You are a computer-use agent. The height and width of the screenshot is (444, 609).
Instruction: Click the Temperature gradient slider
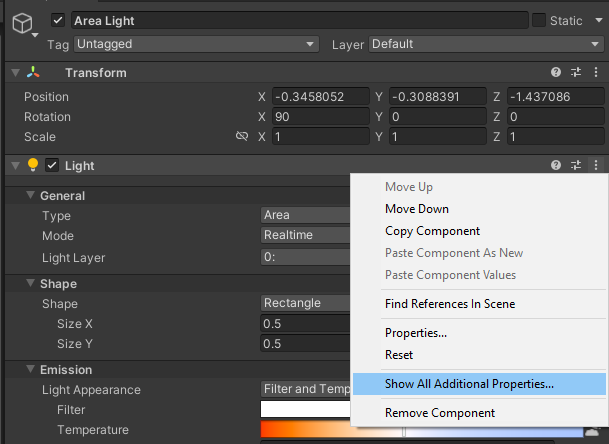[422, 429]
